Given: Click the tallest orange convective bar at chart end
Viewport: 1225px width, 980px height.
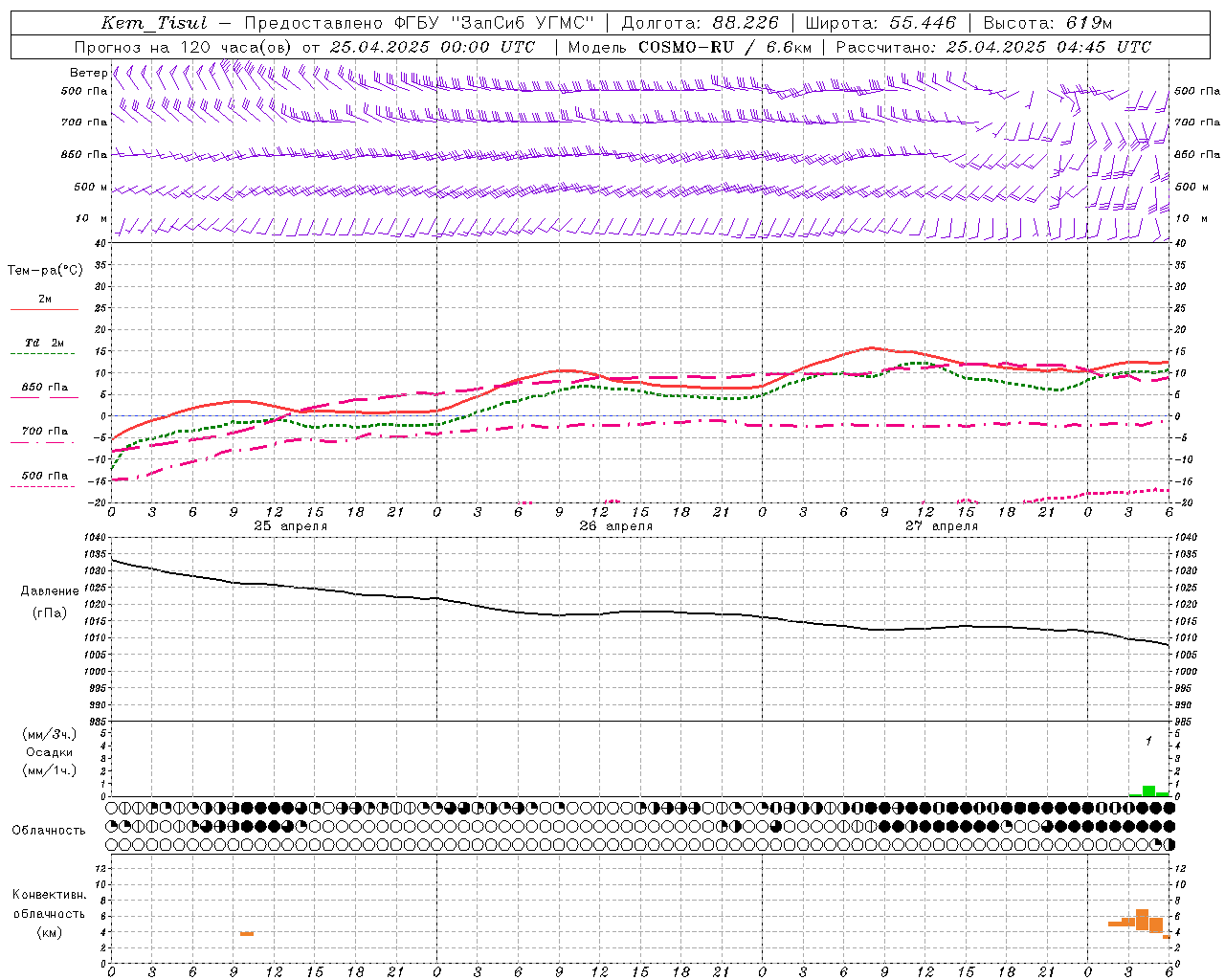Looking at the screenshot, I should click(x=1142, y=920).
